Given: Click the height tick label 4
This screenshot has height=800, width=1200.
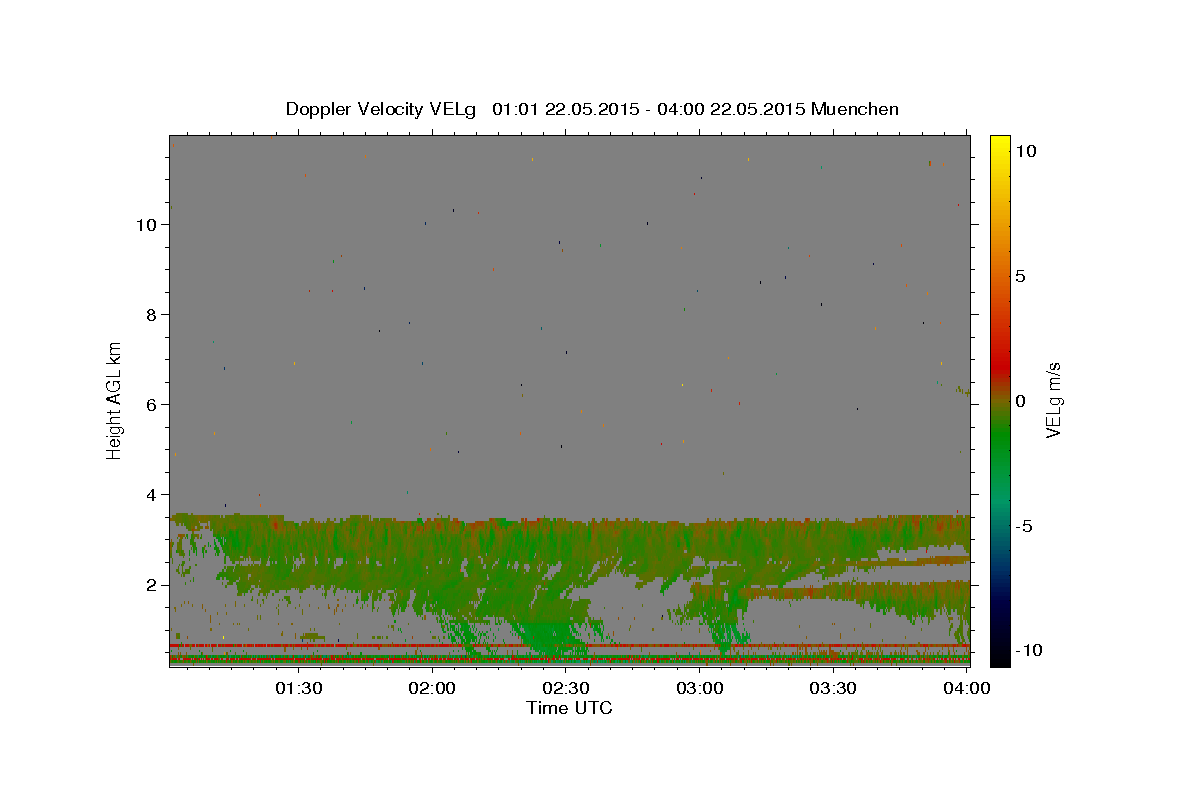Looking at the screenshot, I should coord(151,494).
